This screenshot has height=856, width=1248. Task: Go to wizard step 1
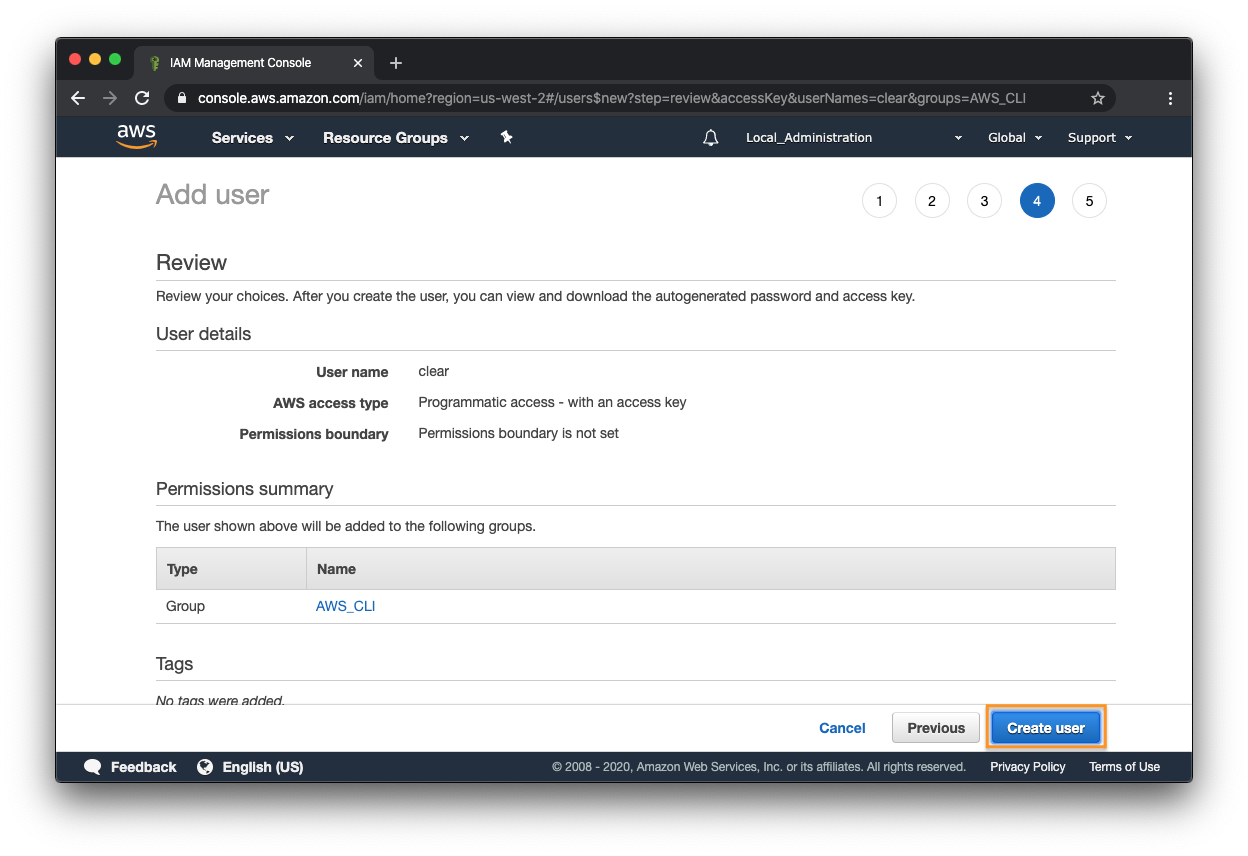pos(879,201)
